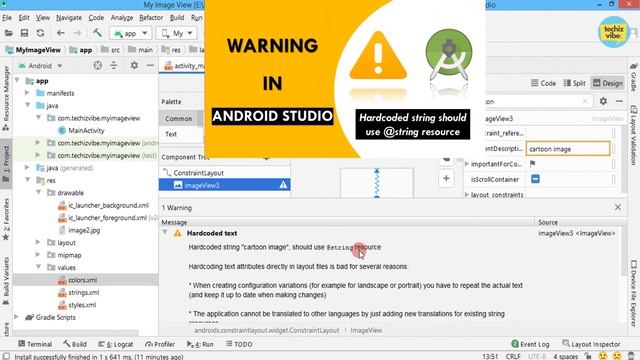
Task: Sync project with the refresh icon
Action: pyautogui.click(x=40, y=33)
